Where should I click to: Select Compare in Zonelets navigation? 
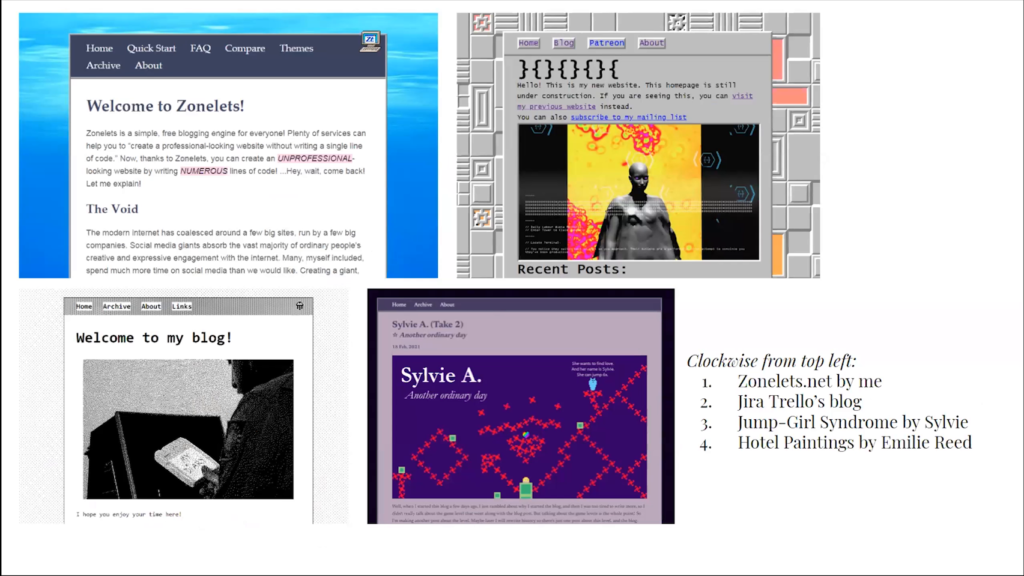[x=245, y=48]
